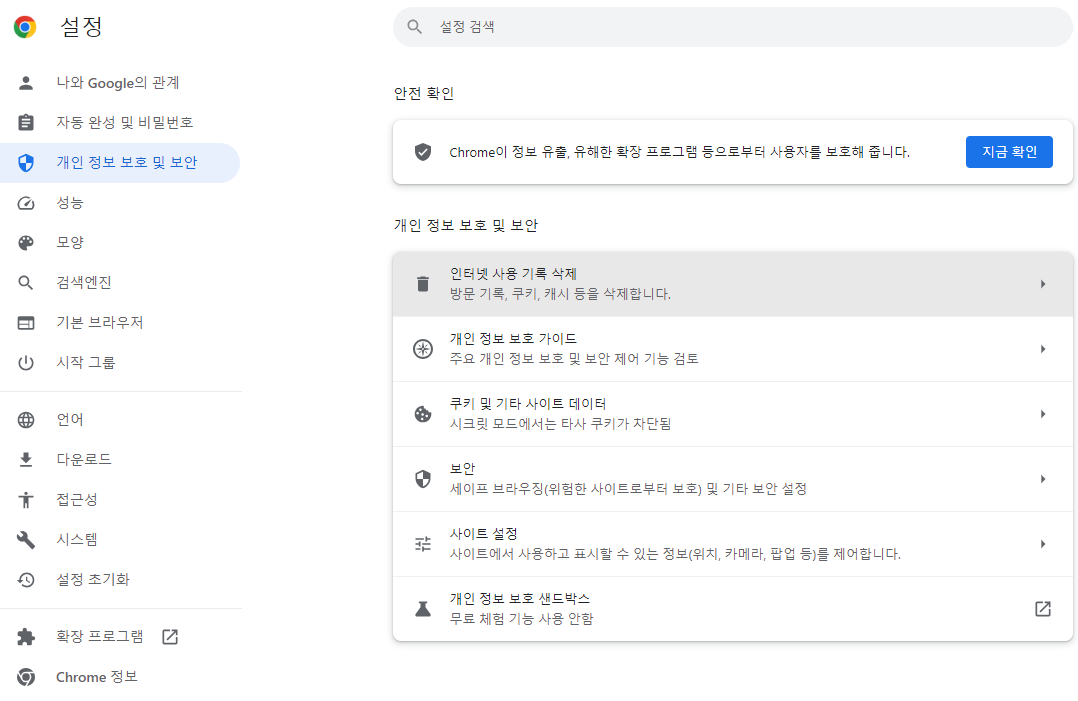Click the browser window icon for 기본 브라우저
This screenshot has height=701, width=1078.
pos(26,322)
